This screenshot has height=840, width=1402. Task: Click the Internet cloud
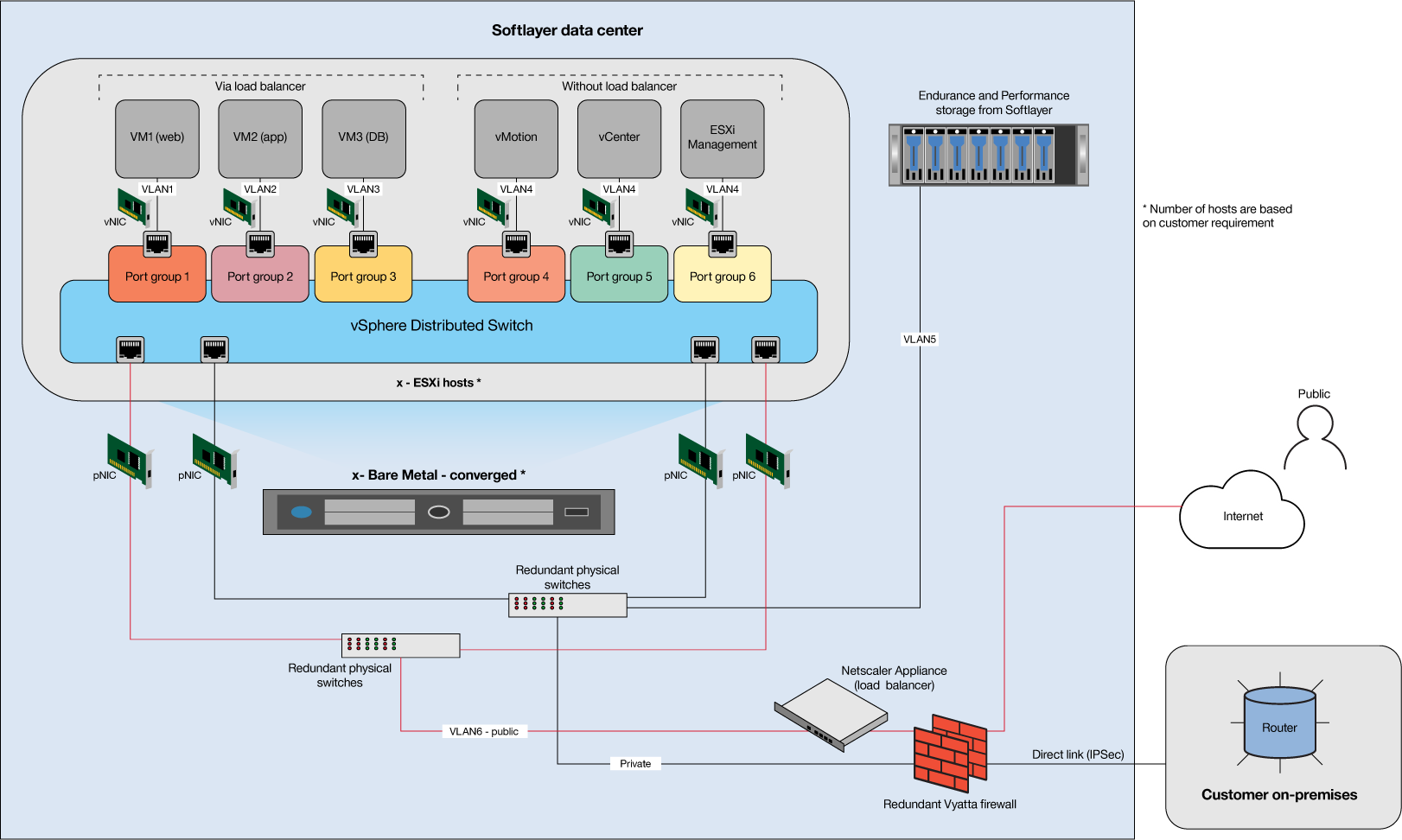pyautogui.click(x=1242, y=510)
